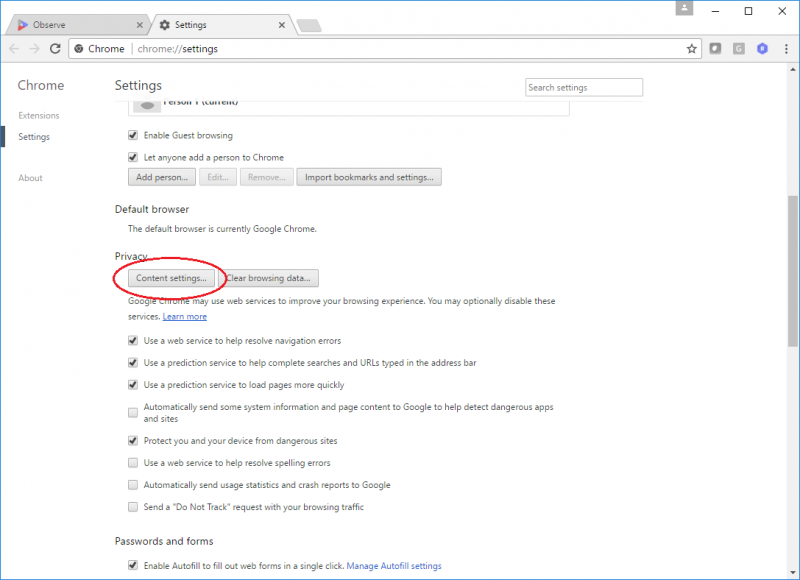Reload the page with refresh icon
This screenshot has width=800, height=580.
(x=55, y=49)
